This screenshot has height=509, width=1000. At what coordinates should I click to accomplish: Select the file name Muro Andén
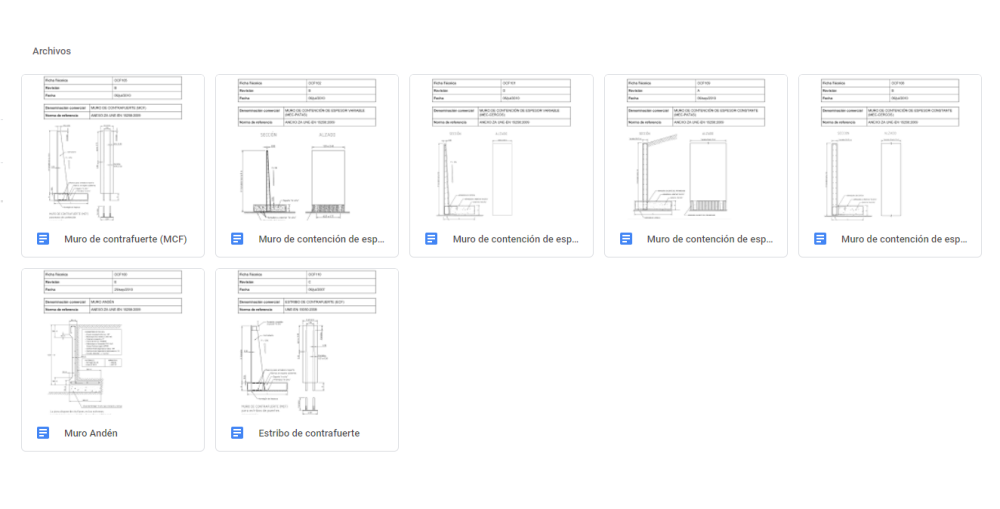tap(91, 433)
